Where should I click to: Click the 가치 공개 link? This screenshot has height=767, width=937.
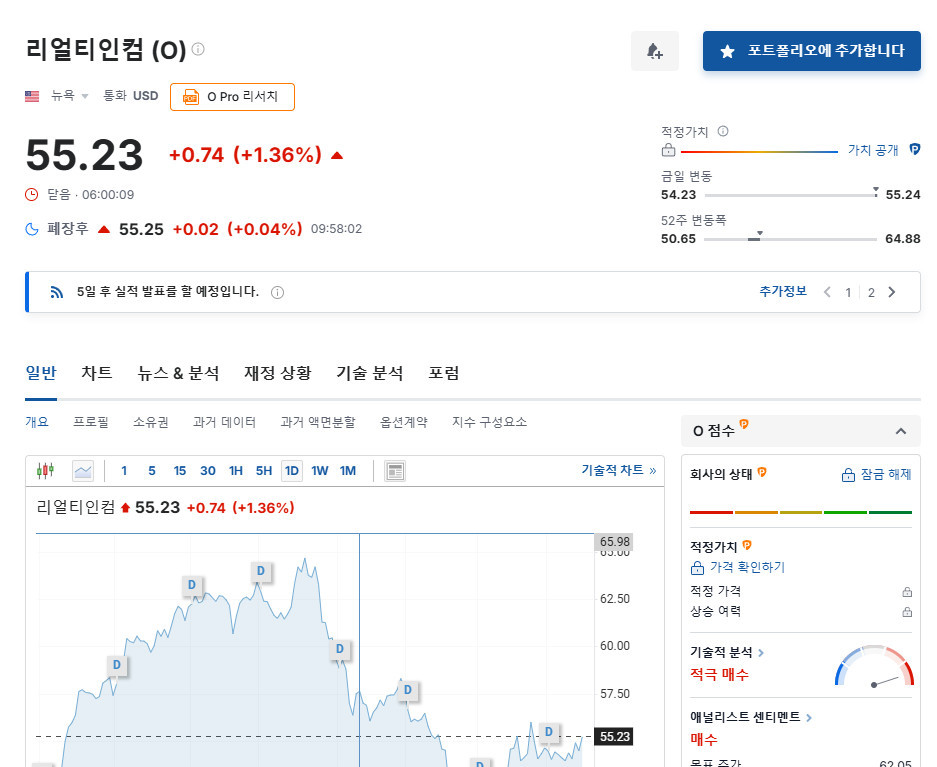coord(873,150)
